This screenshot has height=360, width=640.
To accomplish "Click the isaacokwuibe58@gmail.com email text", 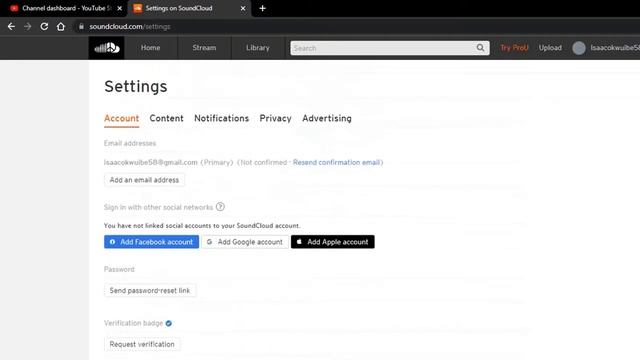I will pyautogui.click(x=151, y=162).
